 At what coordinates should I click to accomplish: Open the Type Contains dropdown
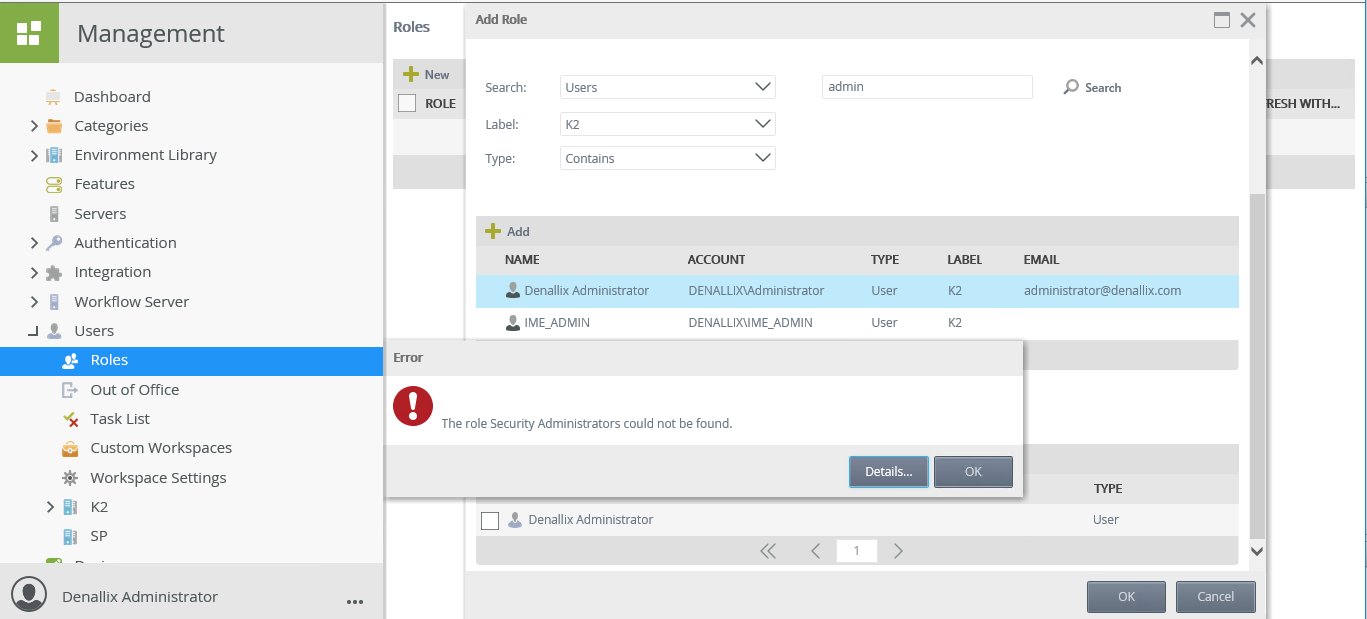tap(668, 158)
